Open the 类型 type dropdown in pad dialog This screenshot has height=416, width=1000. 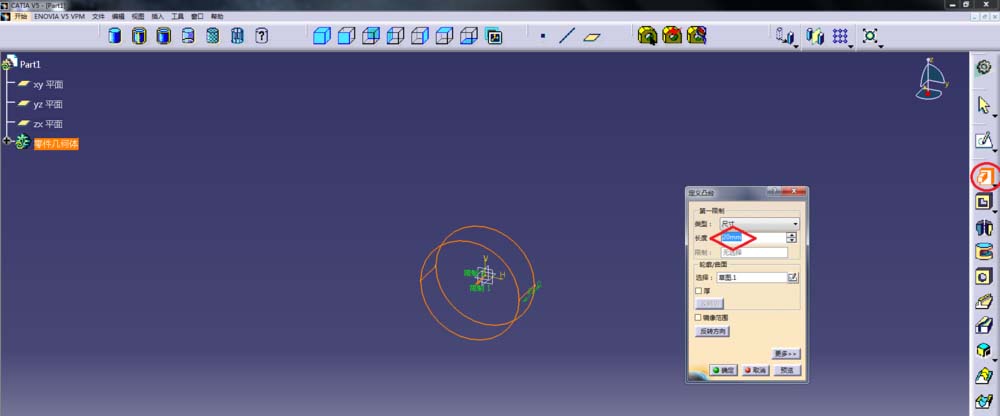click(759, 224)
